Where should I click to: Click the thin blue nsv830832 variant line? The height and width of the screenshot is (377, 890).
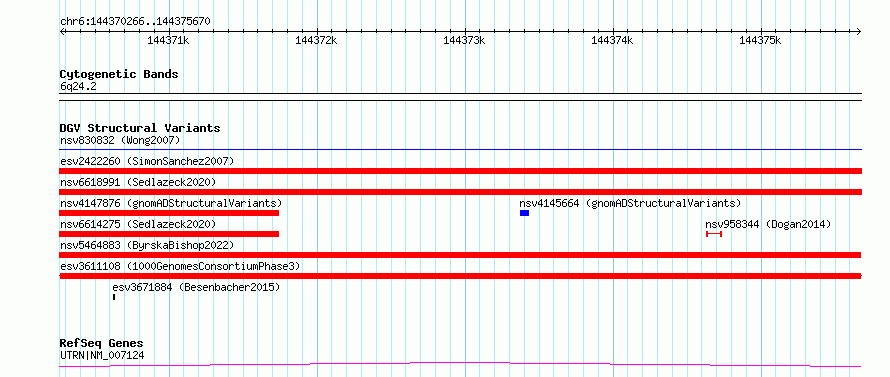460,150
